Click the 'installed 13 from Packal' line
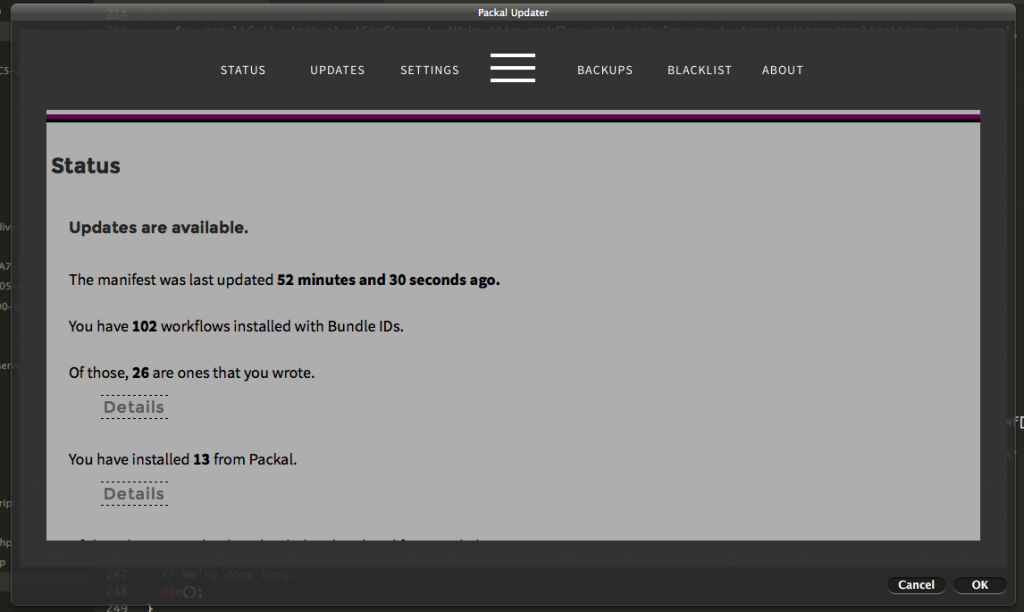The height and width of the screenshot is (612, 1024). [x=182, y=460]
